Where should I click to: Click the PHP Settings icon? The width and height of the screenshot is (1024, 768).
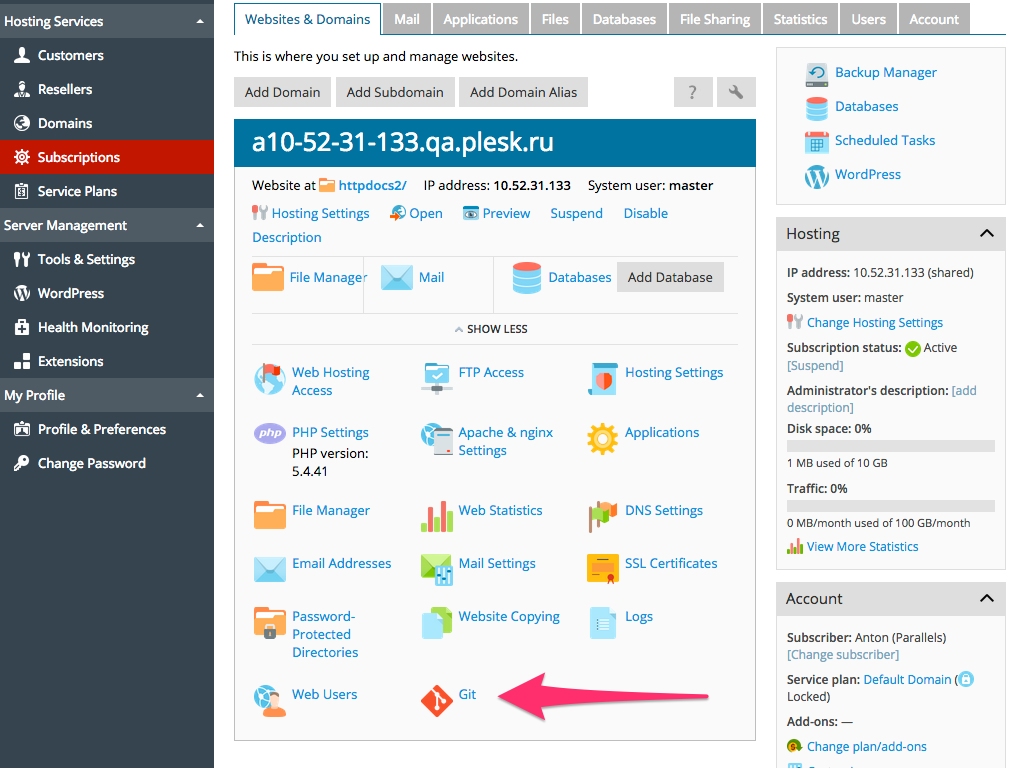[x=270, y=433]
